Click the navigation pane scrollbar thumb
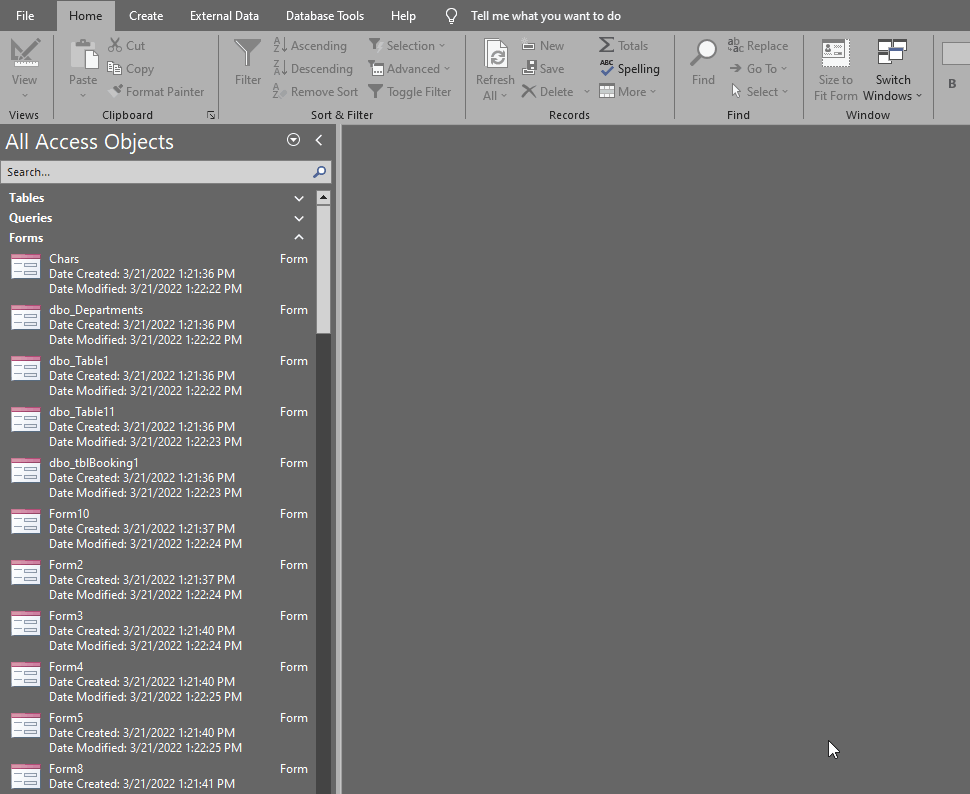 (323, 269)
